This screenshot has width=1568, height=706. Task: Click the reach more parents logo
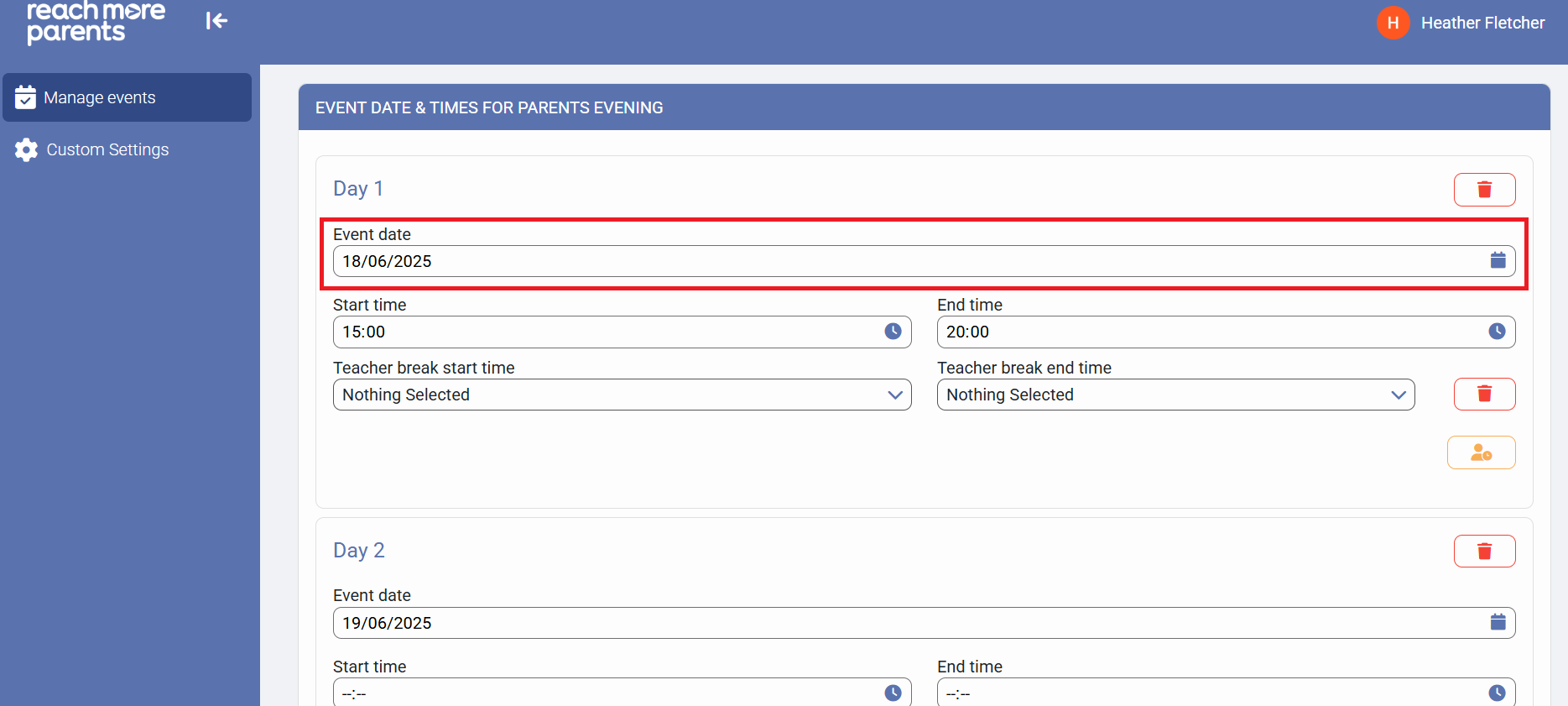tap(95, 22)
